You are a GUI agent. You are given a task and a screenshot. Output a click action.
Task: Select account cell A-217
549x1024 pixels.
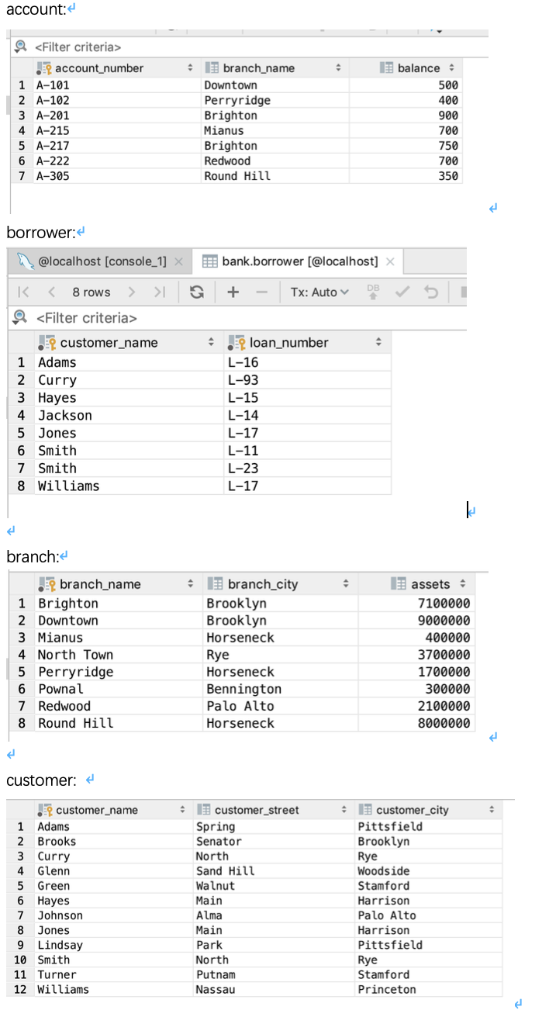(x=118, y=146)
